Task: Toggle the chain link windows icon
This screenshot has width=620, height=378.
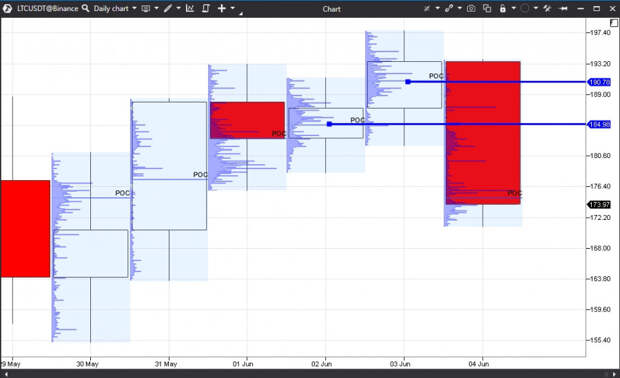Action: pyautogui.click(x=449, y=8)
